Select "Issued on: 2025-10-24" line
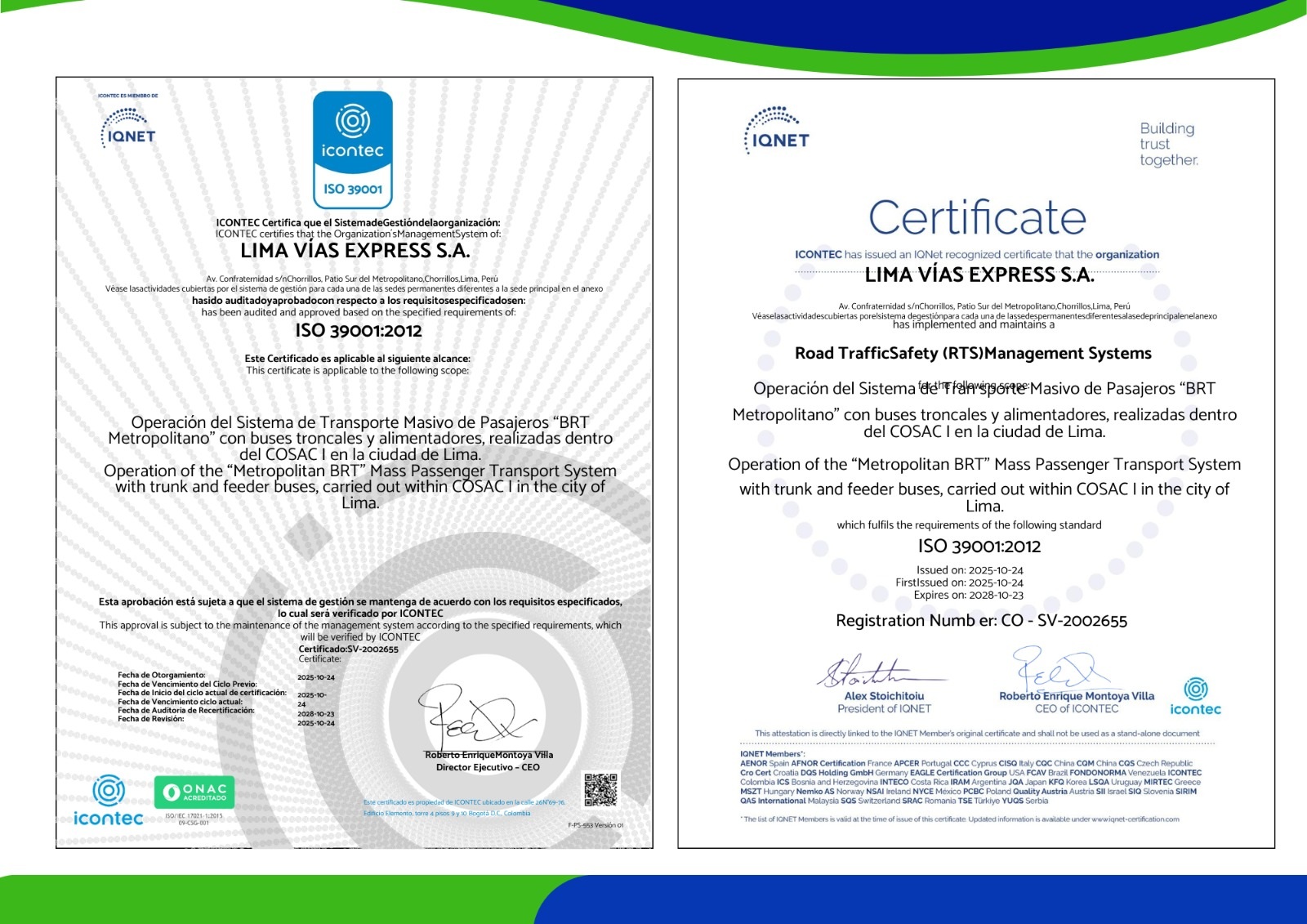Image resolution: width=1307 pixels, height=924 pixels. click(970, 570)
